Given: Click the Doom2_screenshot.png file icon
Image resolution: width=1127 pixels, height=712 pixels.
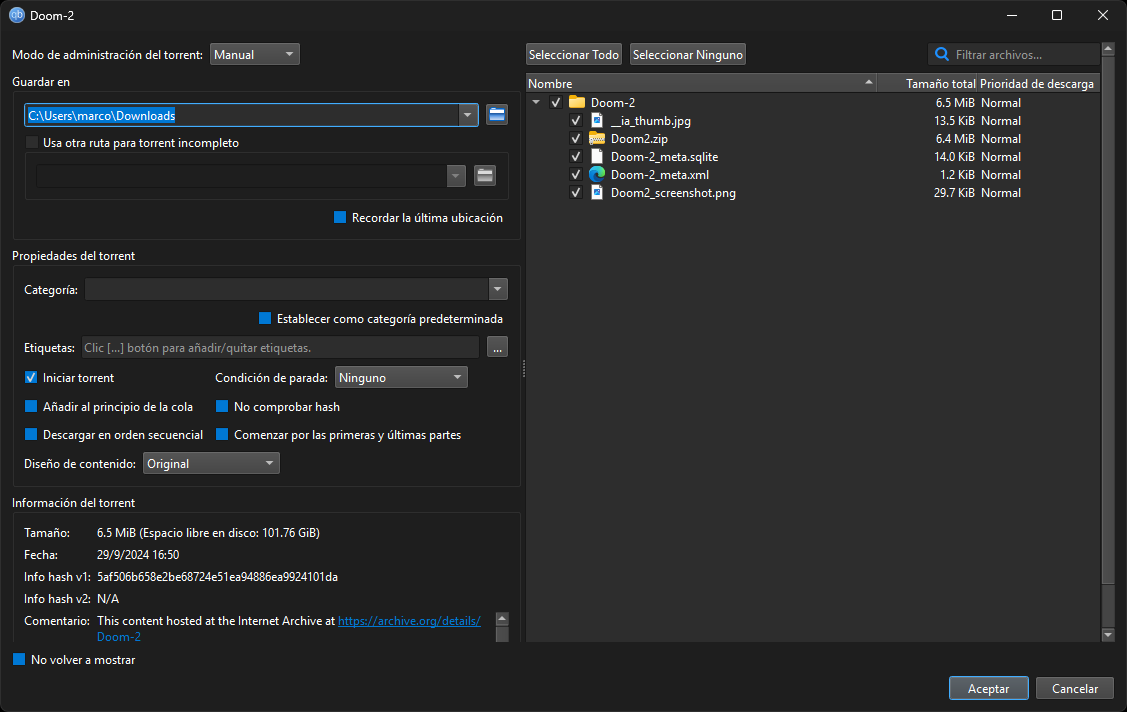Looking at the screenshot, I should pos(597,193).
